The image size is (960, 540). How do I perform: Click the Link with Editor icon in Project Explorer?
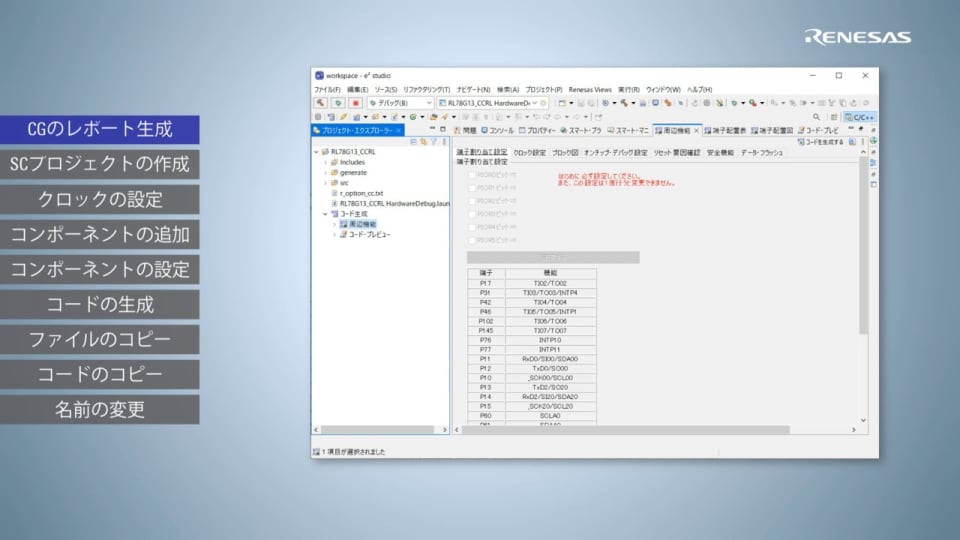click(x=423, y=141)
